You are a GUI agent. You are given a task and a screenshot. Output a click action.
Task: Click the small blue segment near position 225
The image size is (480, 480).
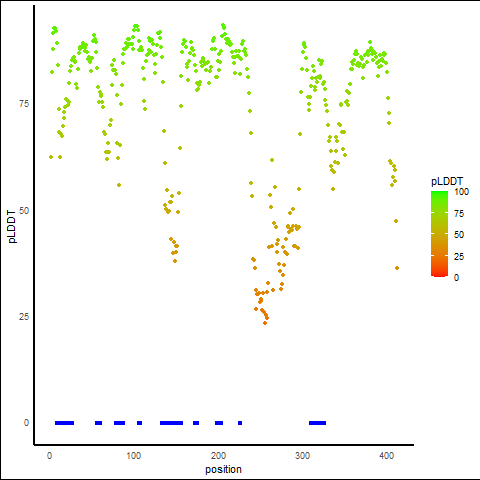click(x=240, y=423)
